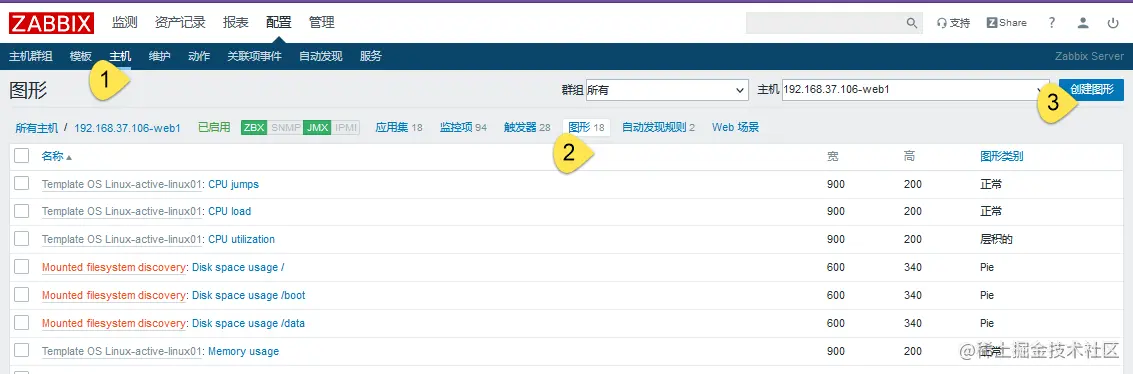Check the Disk space usage /boot checkbox
The height and width of the screenshot is (374, 1133).
(x=22, y=295)
